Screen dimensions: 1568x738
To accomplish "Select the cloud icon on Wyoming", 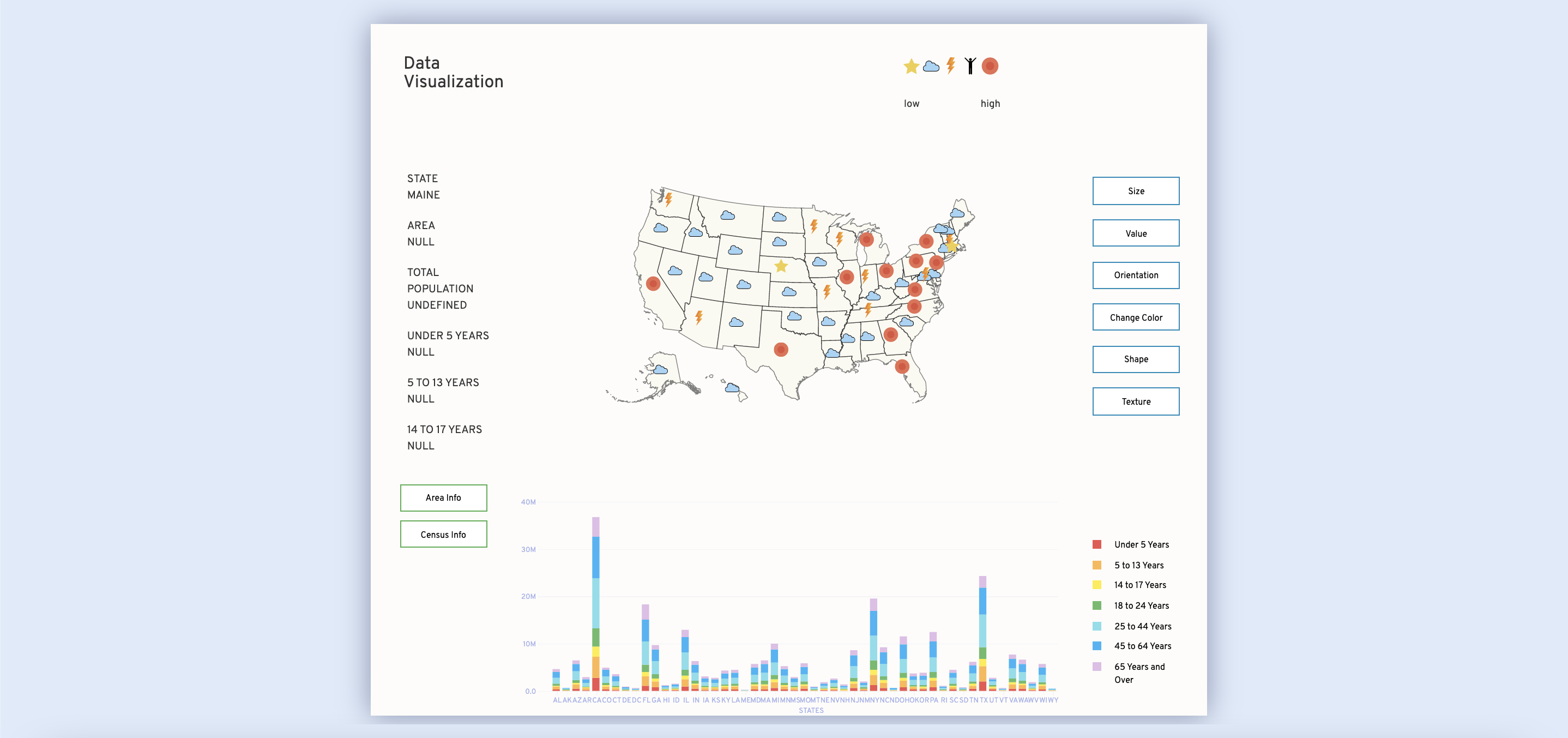I will pyautogui.click(x=735, y=250).
